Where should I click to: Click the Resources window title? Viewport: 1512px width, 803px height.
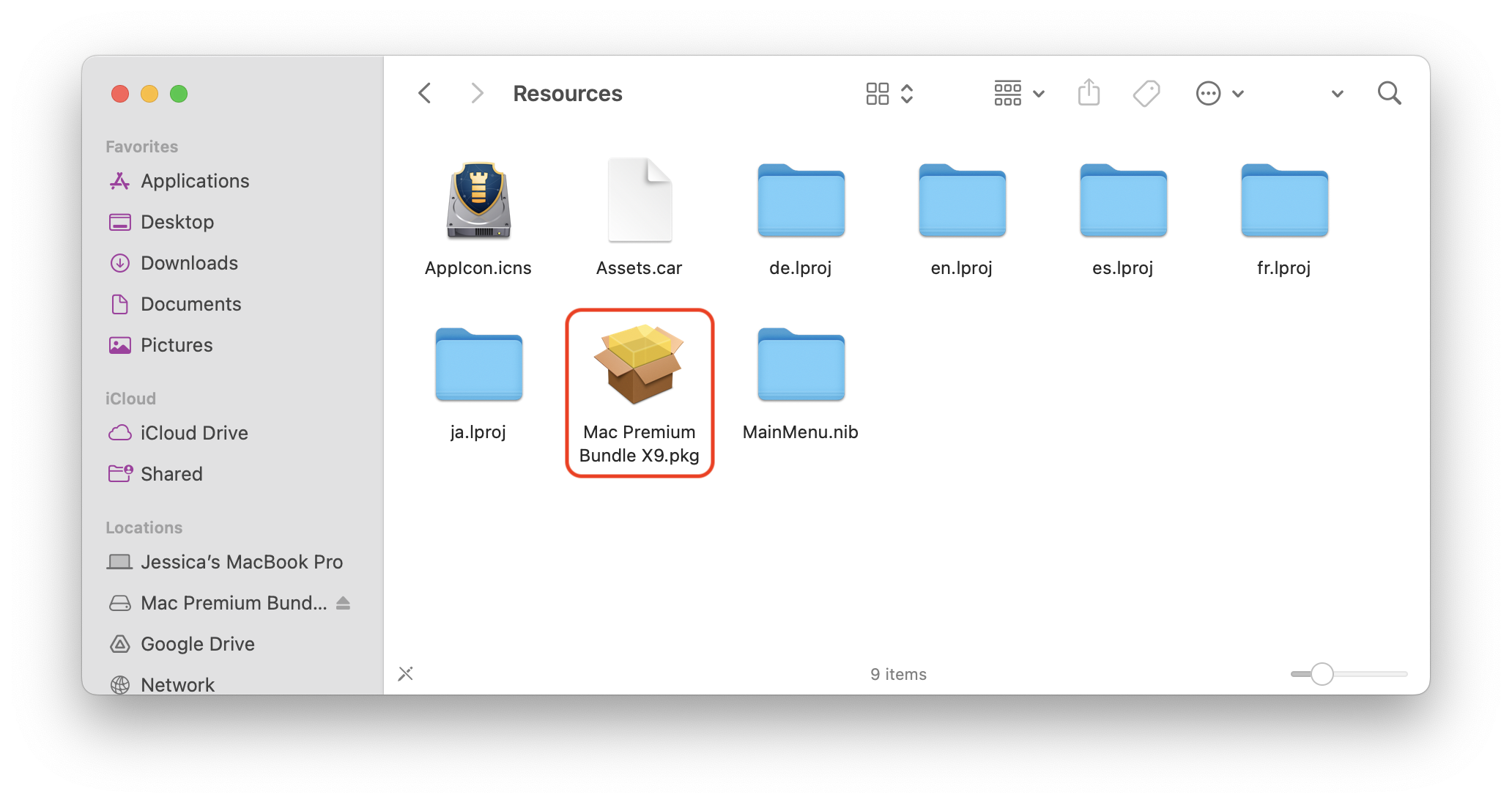[x=568, y=94]
